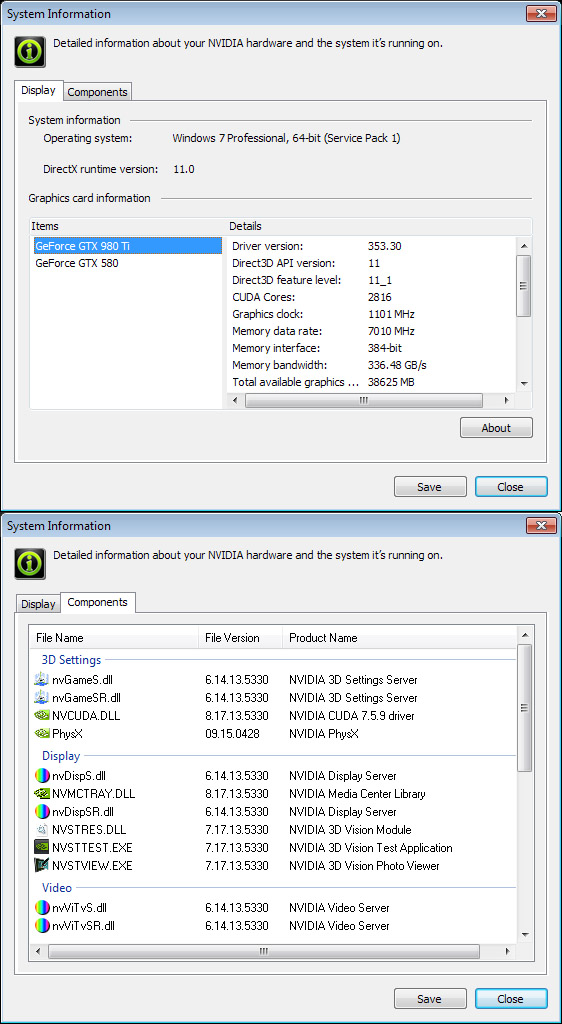Click Details horizontal scroll left arrow
Viewport: 562px width, 1024px height.
tap(235, 400)
